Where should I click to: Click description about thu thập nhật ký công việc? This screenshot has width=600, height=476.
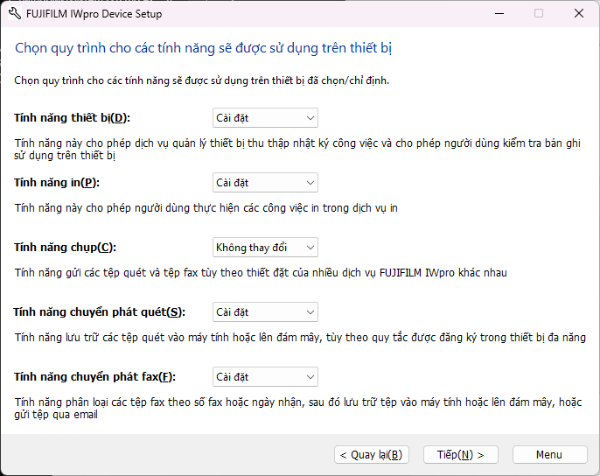(297, 149)
